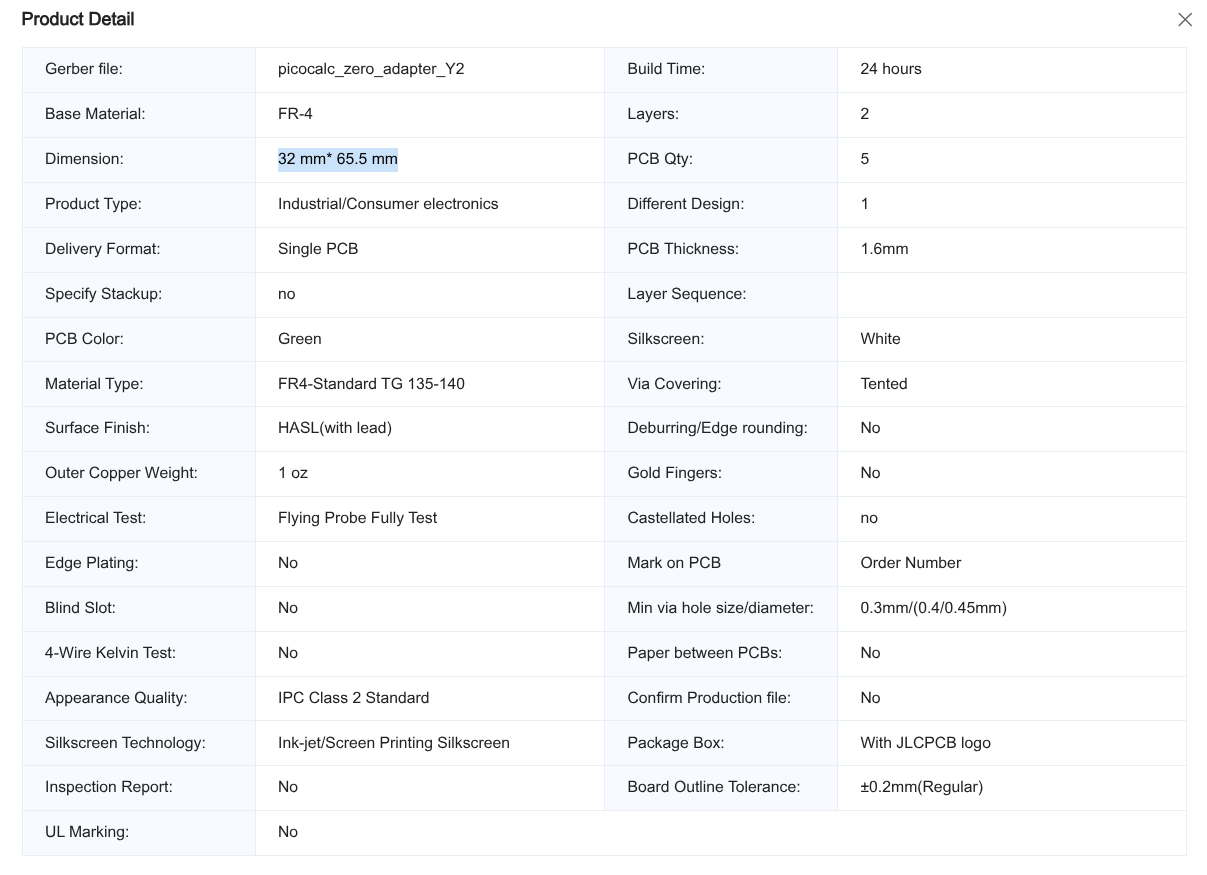Click the Package Box value With JLCPCB logo
The height and width of the screenshot is (875, 1207).
point(925,743)
